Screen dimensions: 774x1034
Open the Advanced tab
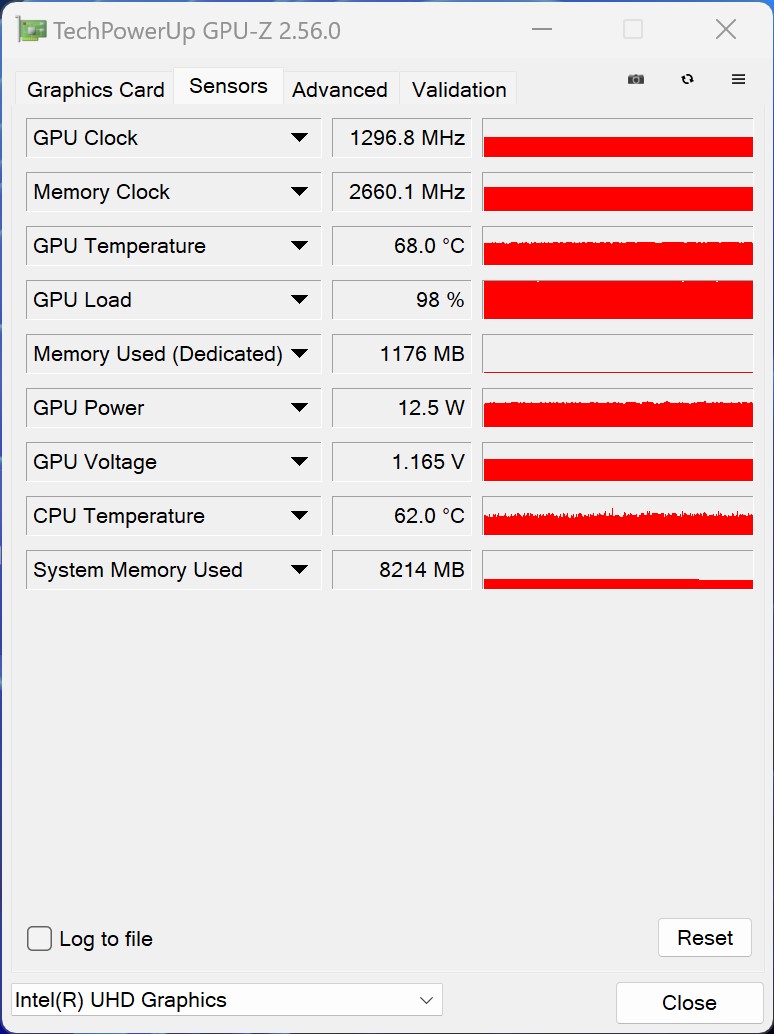[x=340, y=90]
